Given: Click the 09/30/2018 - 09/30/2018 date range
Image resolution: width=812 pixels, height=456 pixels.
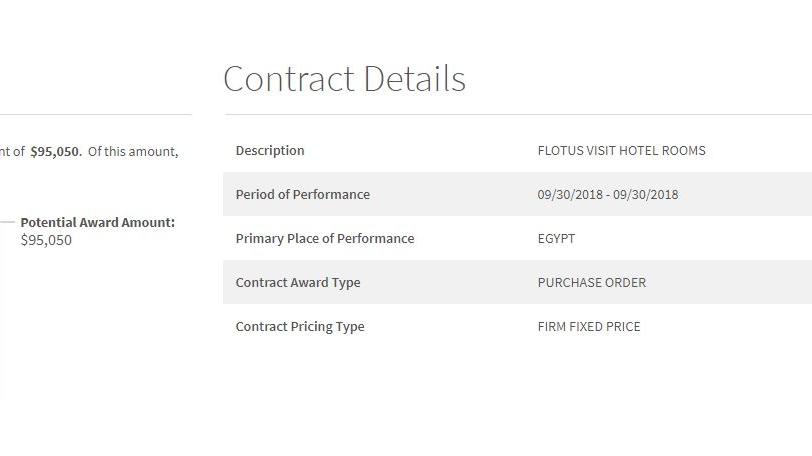Looking at the screenshot, I should tap(607, 195).
